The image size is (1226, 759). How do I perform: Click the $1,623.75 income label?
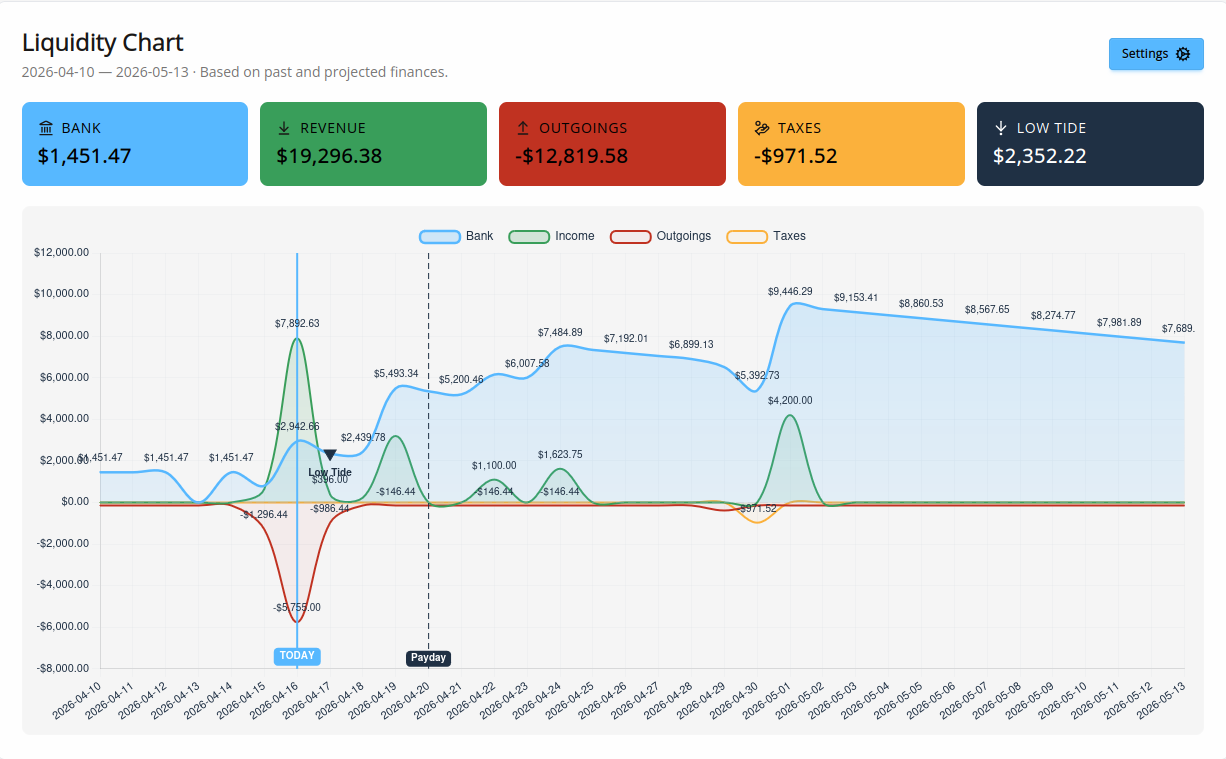tap(560, 454)
